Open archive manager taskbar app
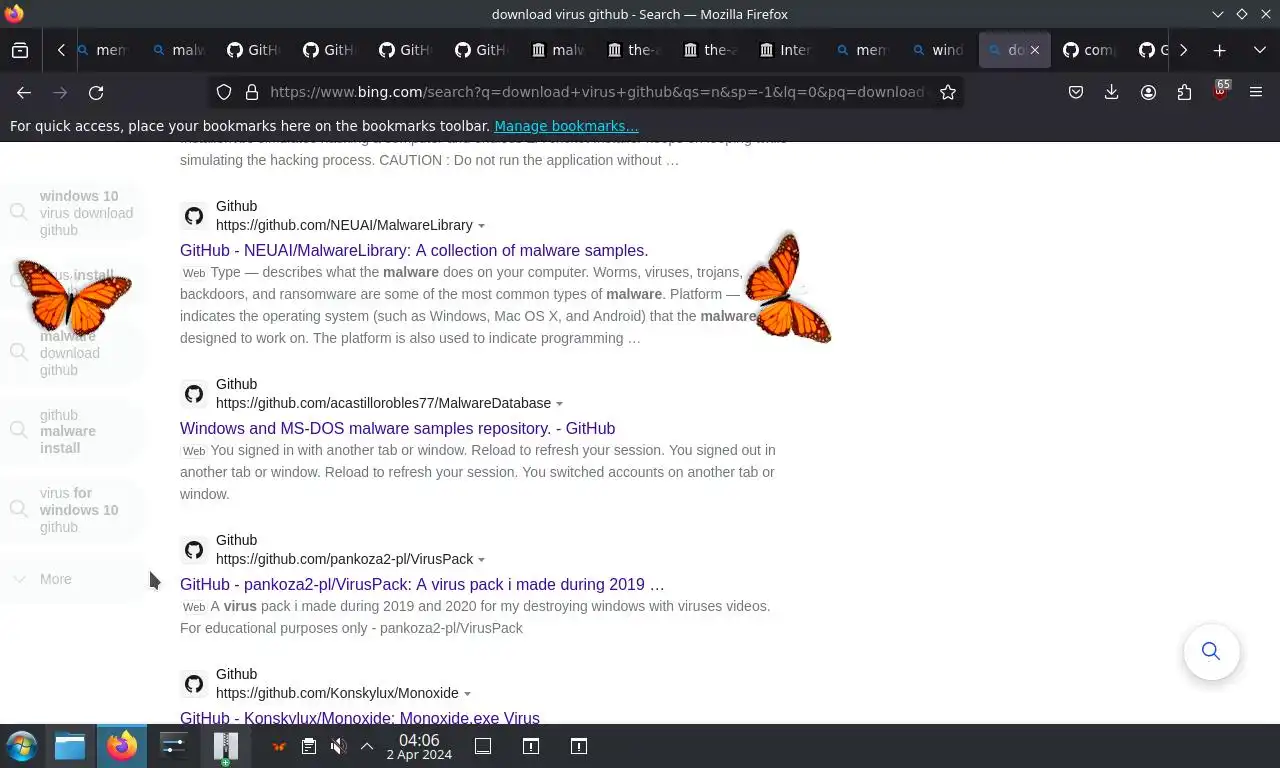1280x768 pixels. [226, 746]
